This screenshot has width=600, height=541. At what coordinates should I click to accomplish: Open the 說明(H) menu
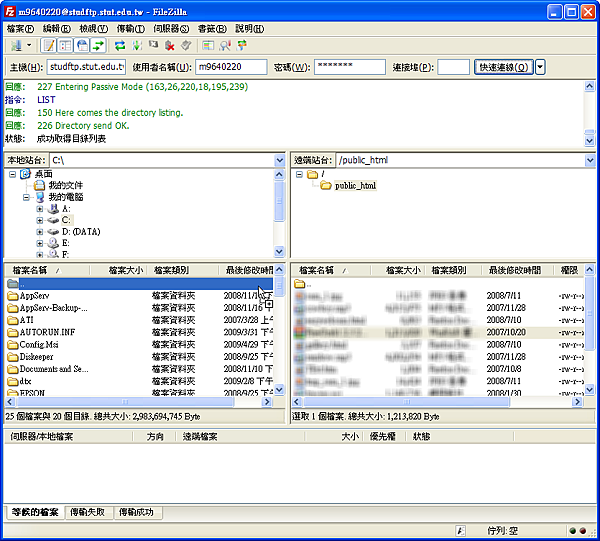point(249,29)
